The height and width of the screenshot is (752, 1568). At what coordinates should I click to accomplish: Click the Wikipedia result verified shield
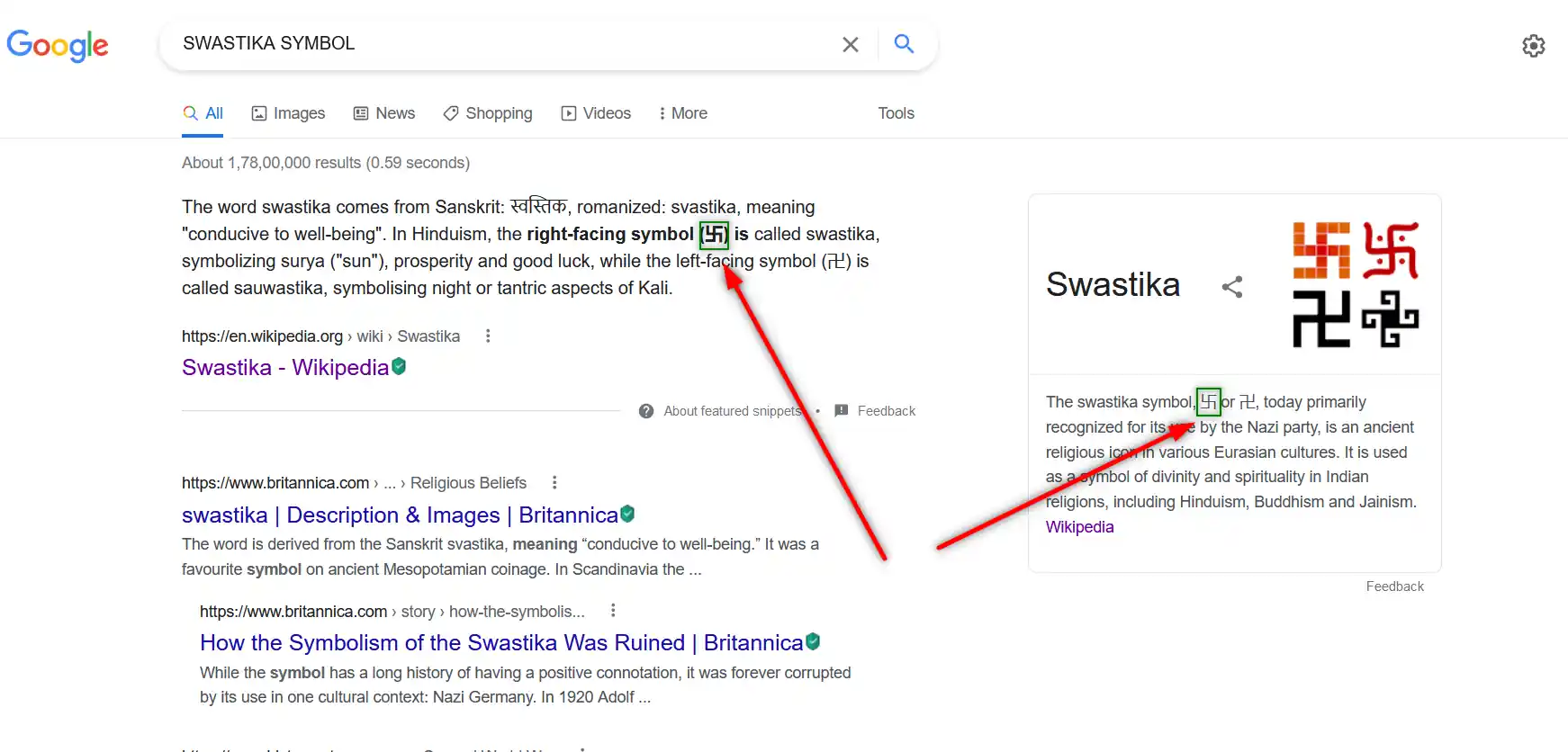[x=399, y=366]
